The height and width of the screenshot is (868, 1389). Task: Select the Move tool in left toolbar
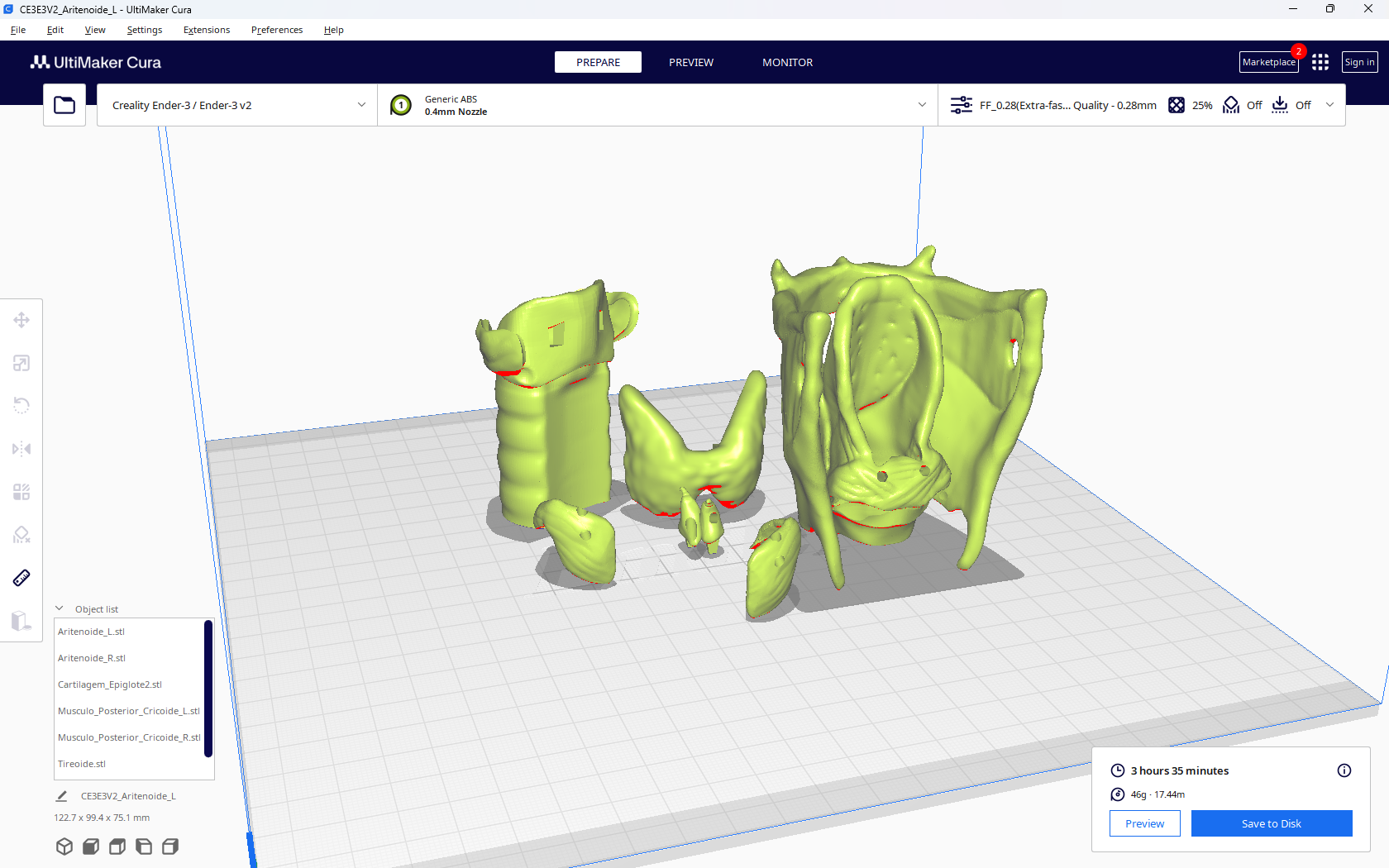(x=21, y=320)
